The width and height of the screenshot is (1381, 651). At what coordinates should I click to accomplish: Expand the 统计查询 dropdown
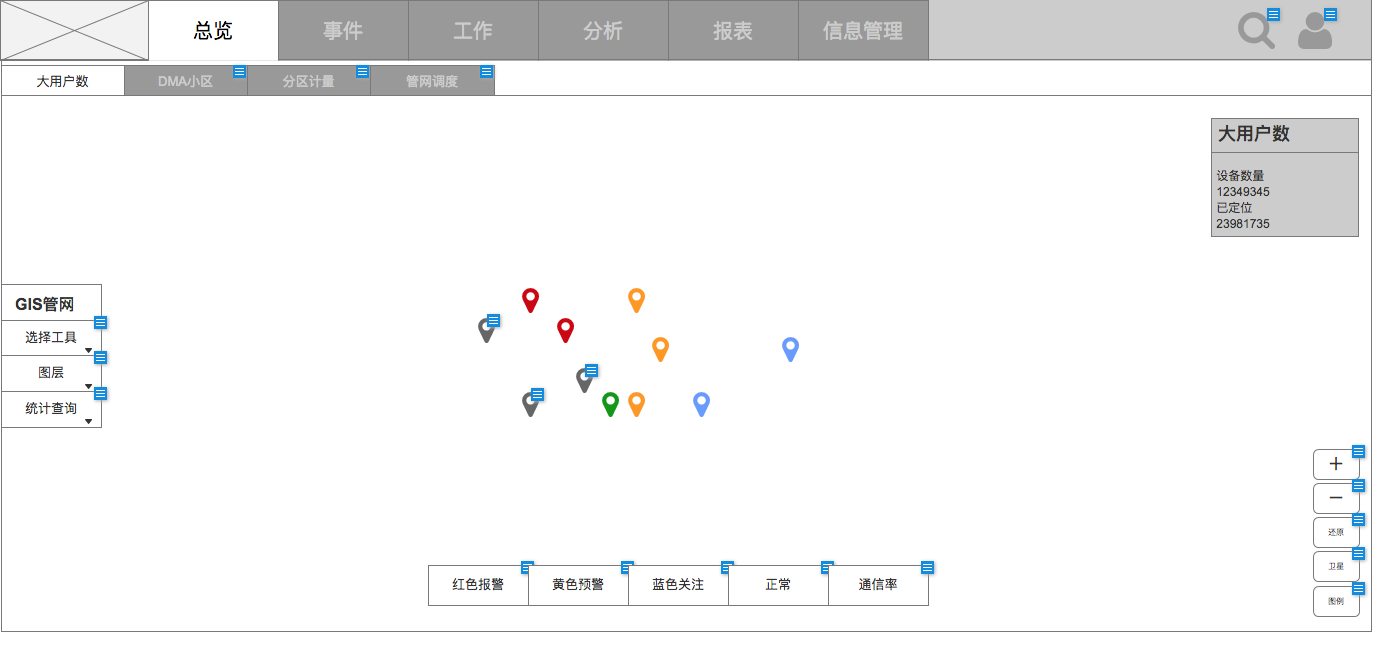(x=51, y=409)
